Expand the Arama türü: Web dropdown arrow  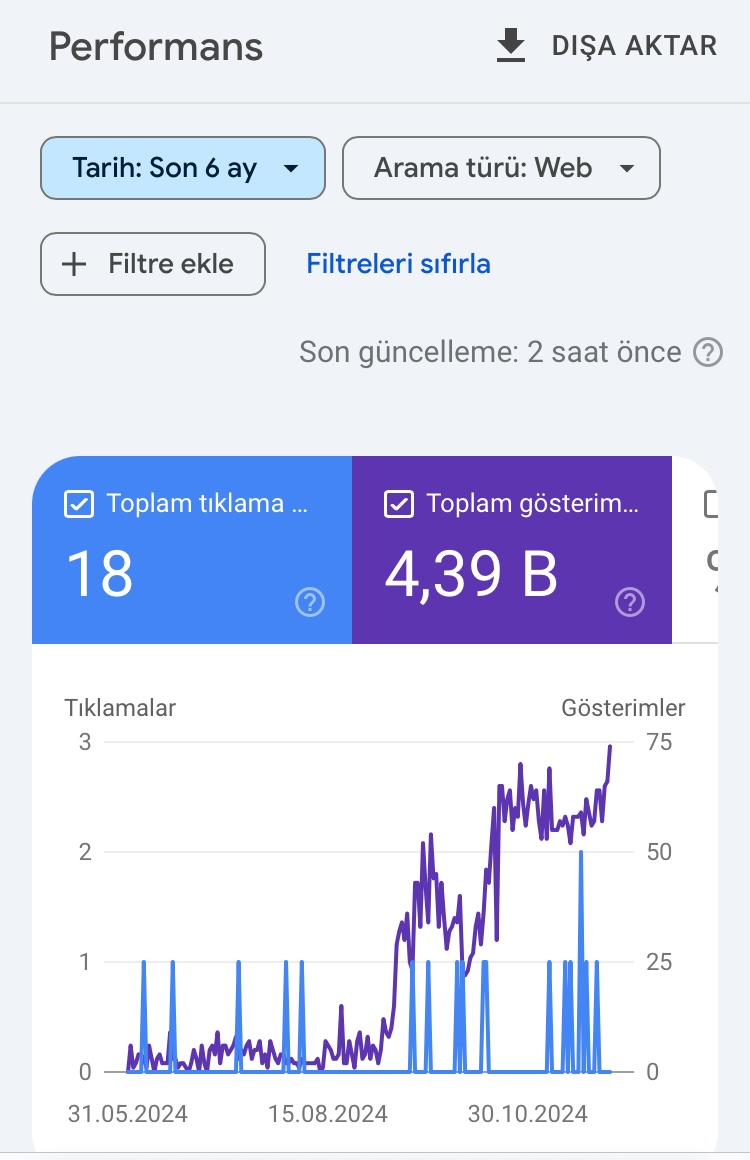coord(626,169)
